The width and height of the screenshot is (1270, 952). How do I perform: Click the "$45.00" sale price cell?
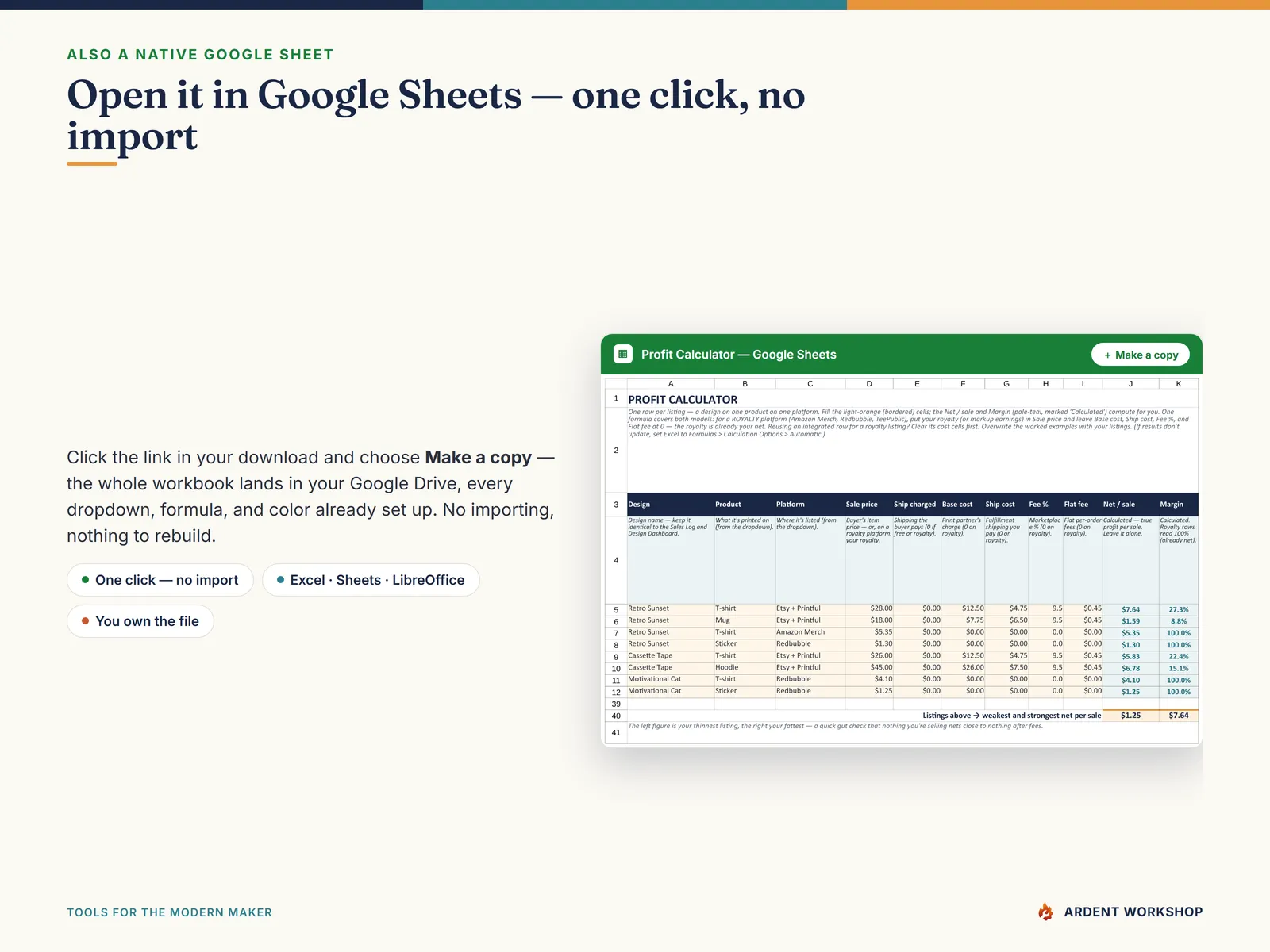pyautogui.click(x=868, y=667)
